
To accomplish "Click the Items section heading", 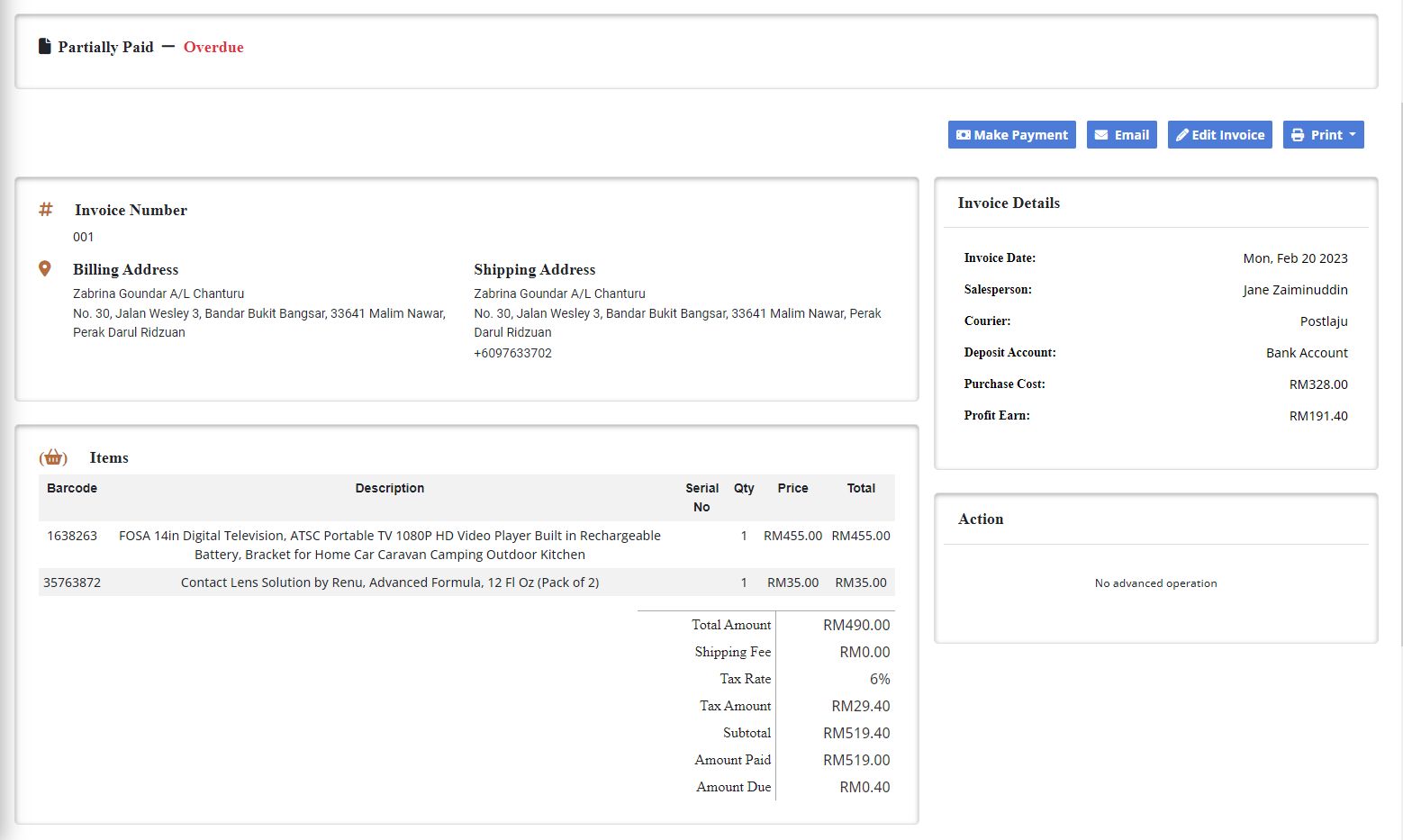I will point(109,457).
